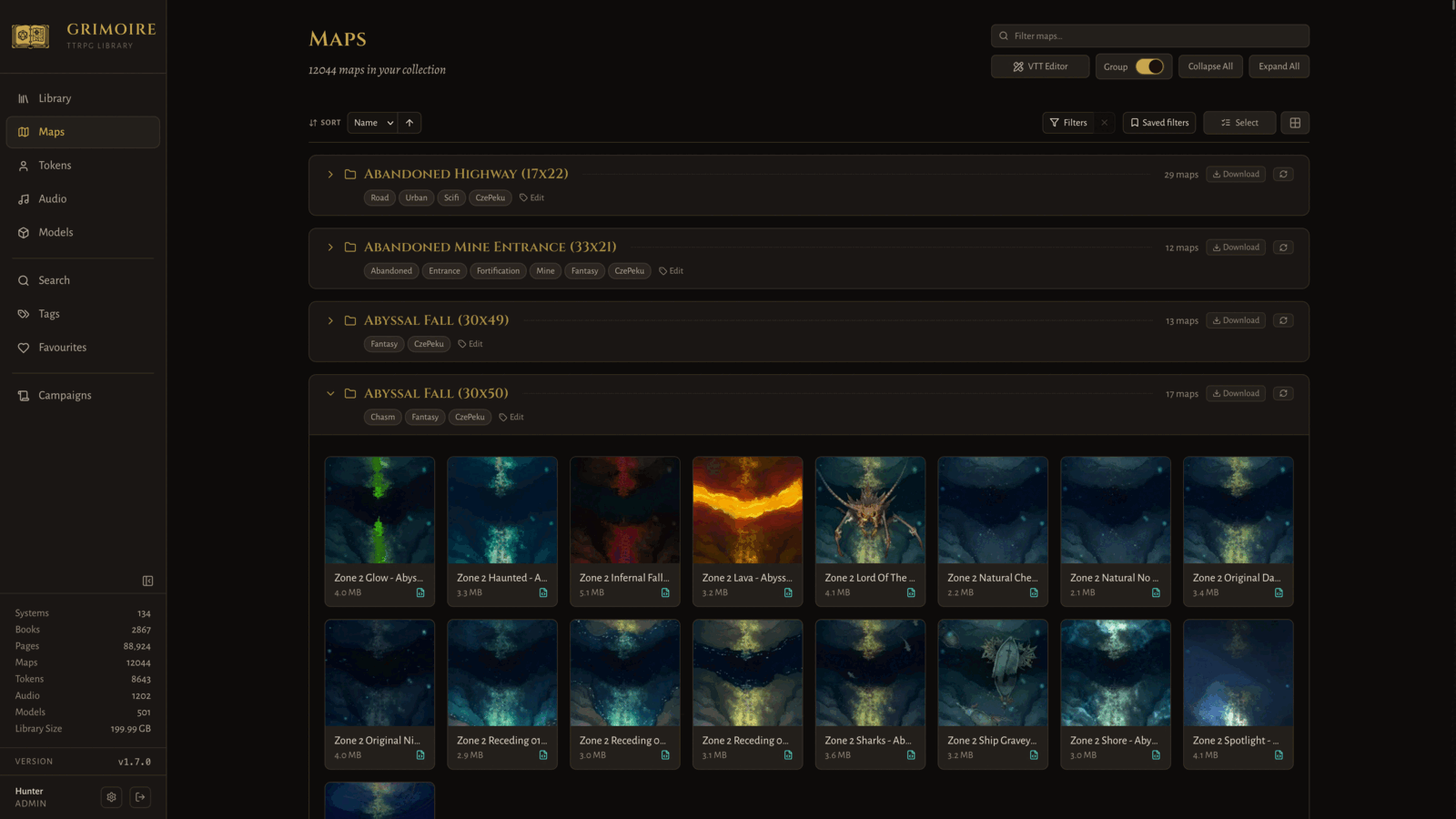The width and height of the screenshot is (1456, 819).
Task: Click file icon on Zone 2 Original Ni card
Action: 420,755
